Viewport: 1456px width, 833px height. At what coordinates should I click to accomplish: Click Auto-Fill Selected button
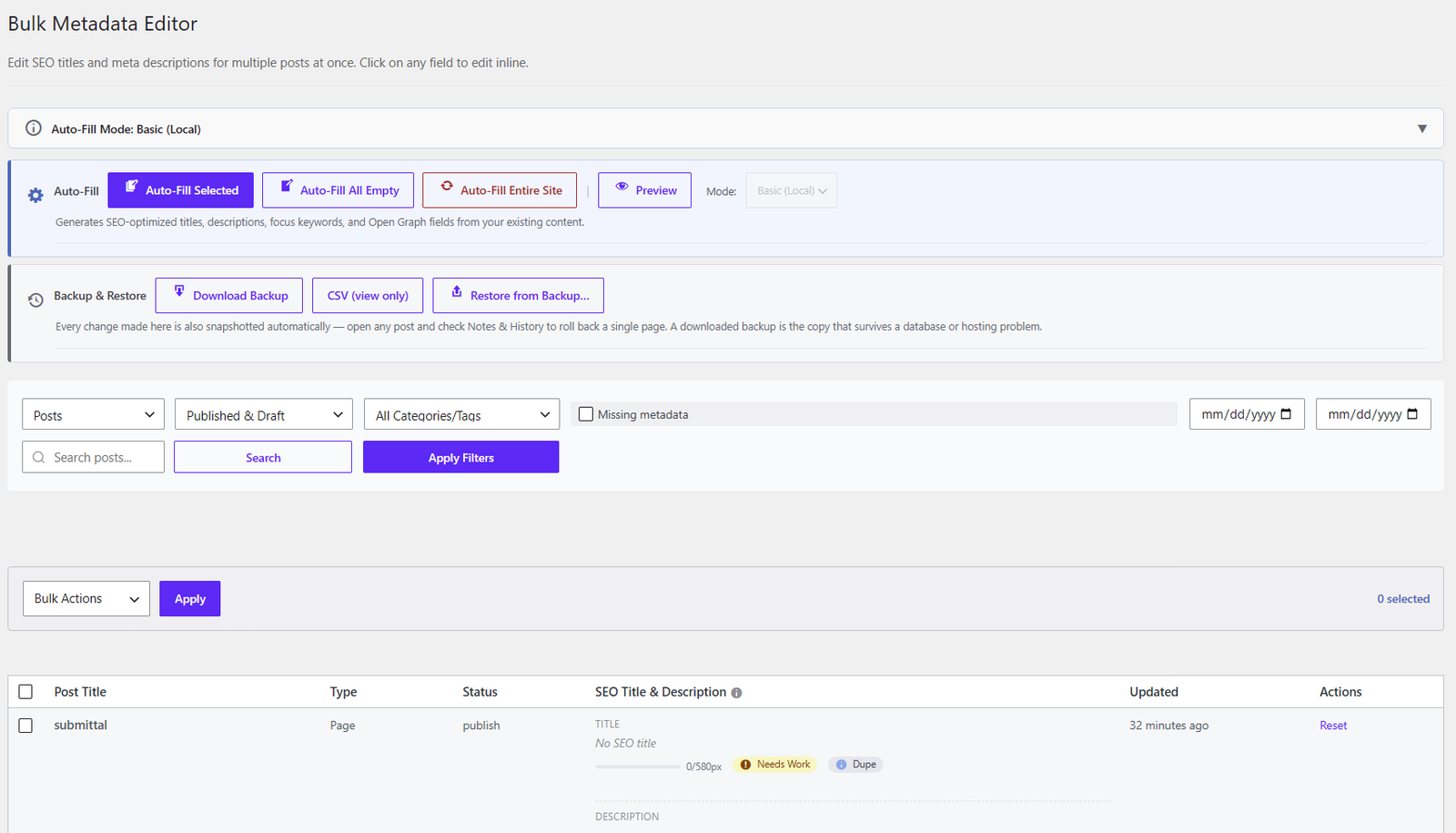click(x=180, y=190)
